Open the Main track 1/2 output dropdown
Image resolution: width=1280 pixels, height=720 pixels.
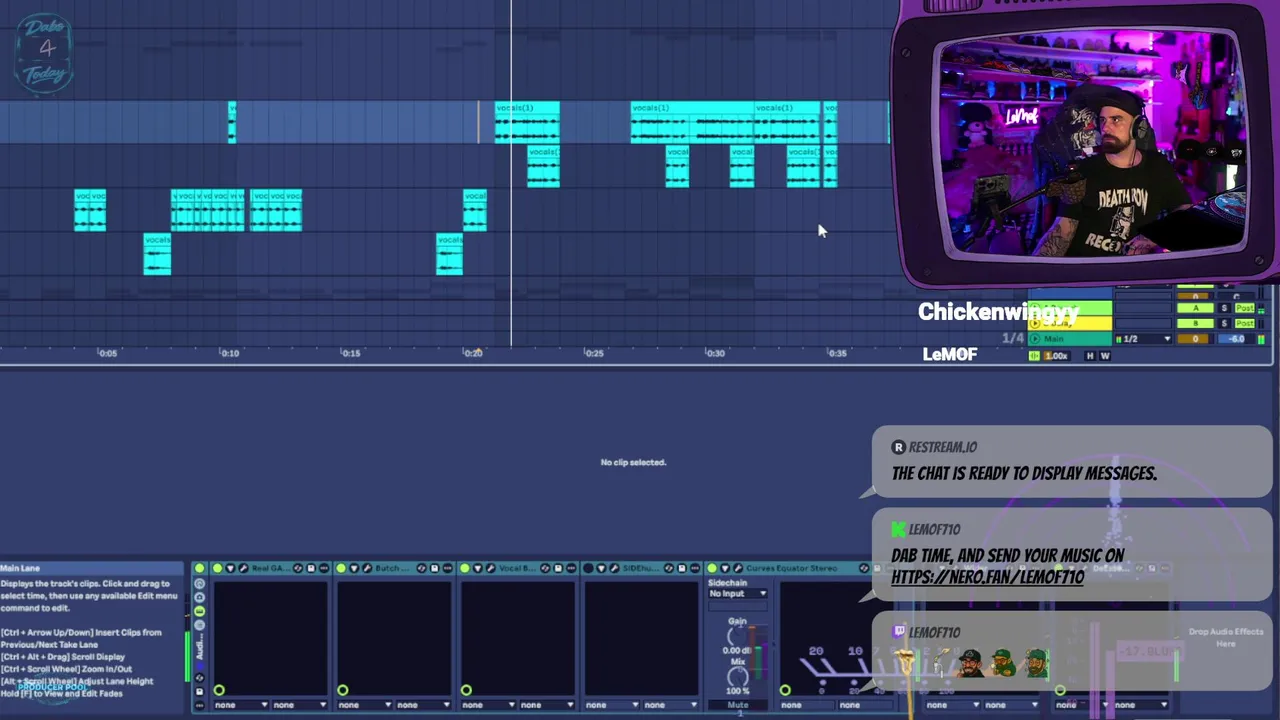pos(1143,339)
